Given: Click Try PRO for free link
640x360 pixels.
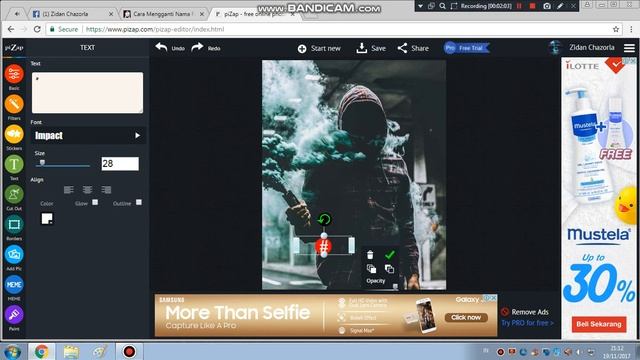Looking at the screenshot, I should click(527, 323).
